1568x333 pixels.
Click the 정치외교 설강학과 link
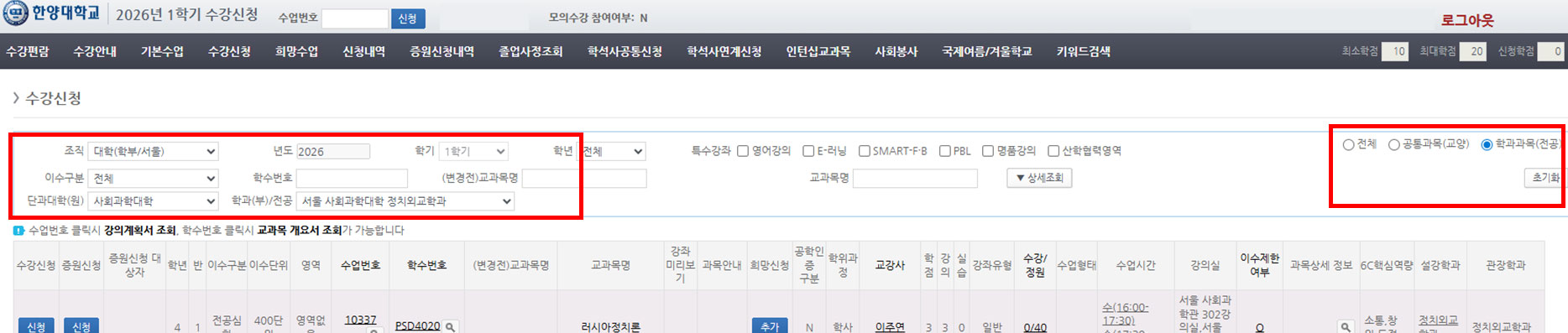[x=1438, y=320]
